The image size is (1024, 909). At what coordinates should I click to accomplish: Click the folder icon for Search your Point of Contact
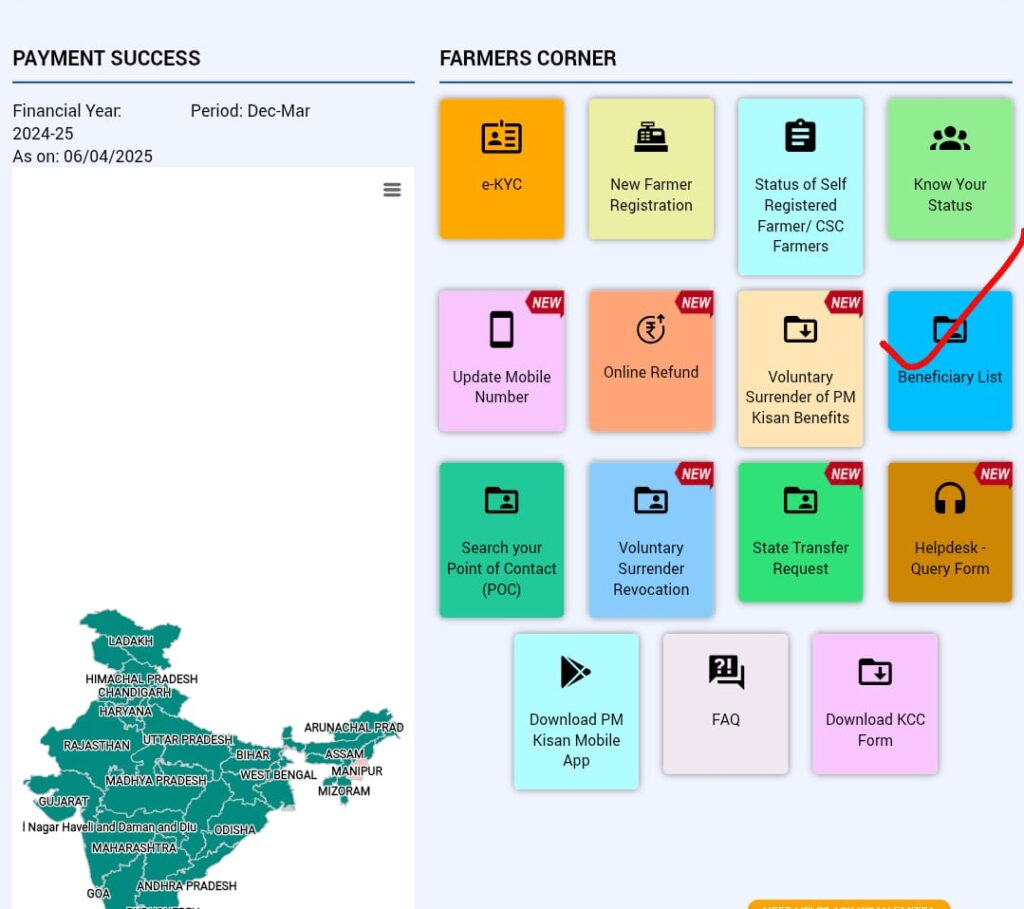pyautogui.click(x=502, y=500)
